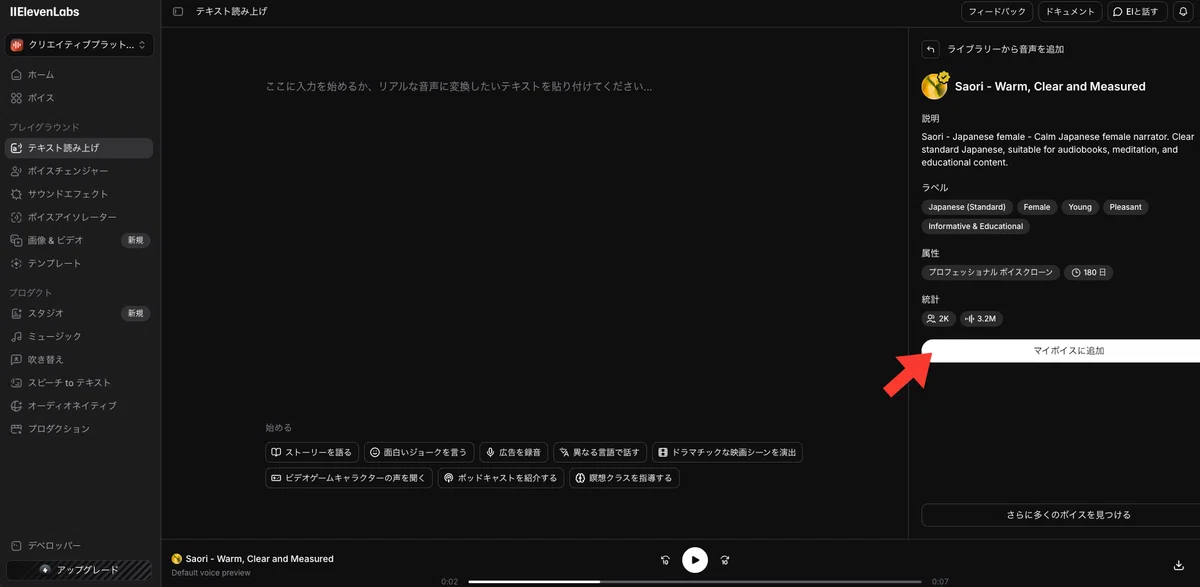Click the アップグレード button
Image resolution: width=1200 pixels, height=587 pixels.
(80, 570)
